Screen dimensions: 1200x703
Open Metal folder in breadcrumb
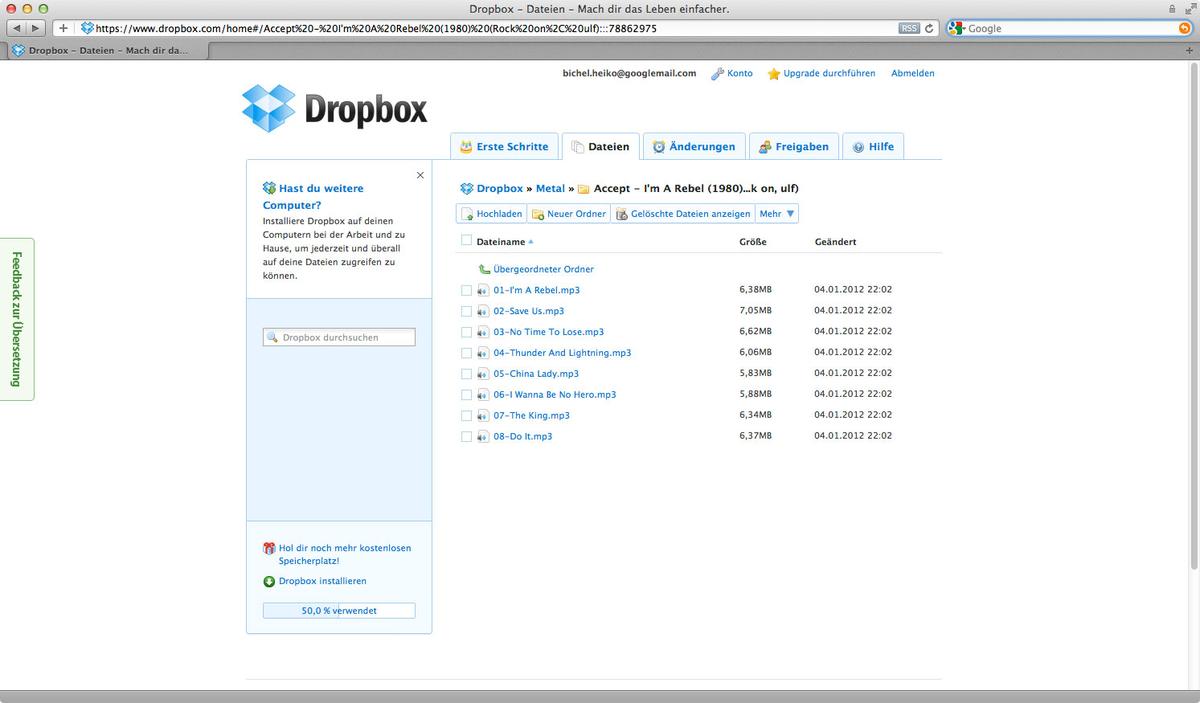[550, 188]
